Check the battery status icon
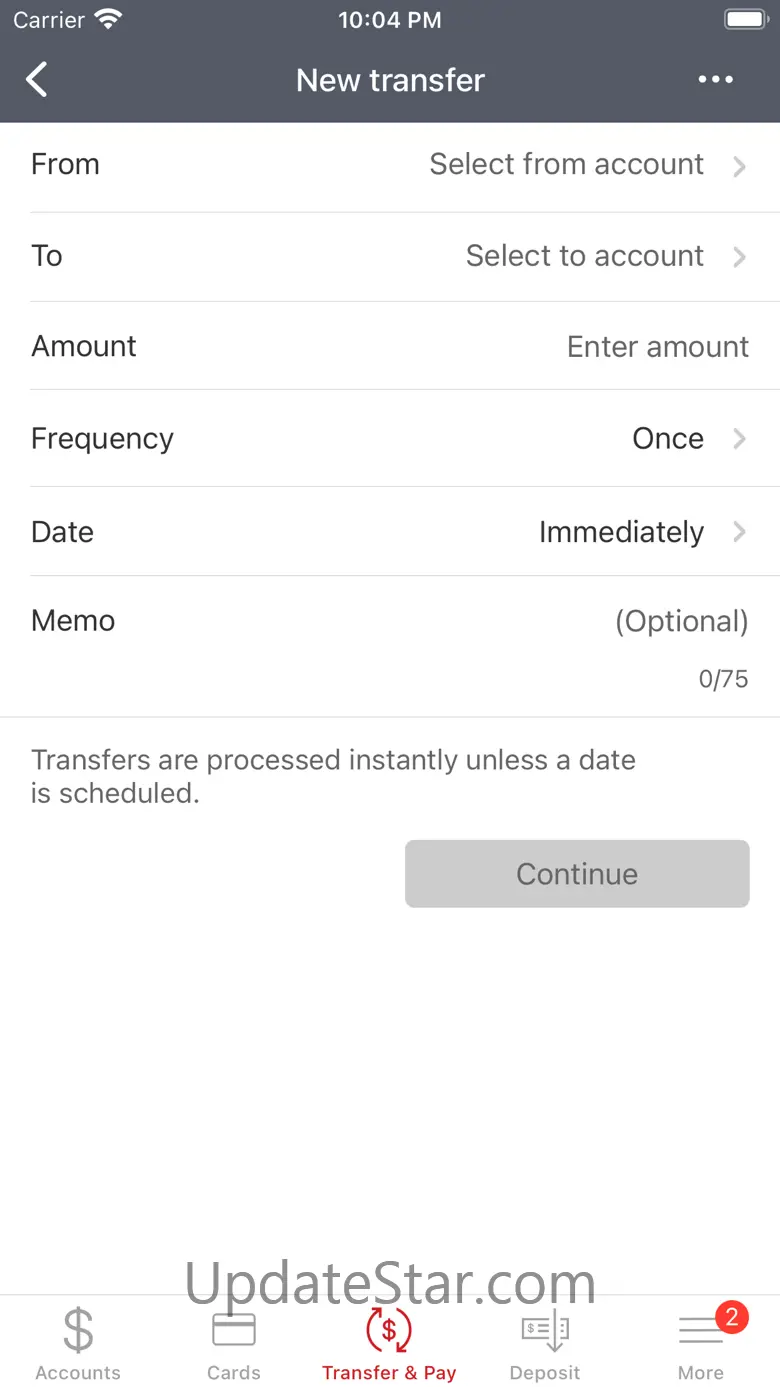This screenshot has width=780, height=1387. (744, 20)
